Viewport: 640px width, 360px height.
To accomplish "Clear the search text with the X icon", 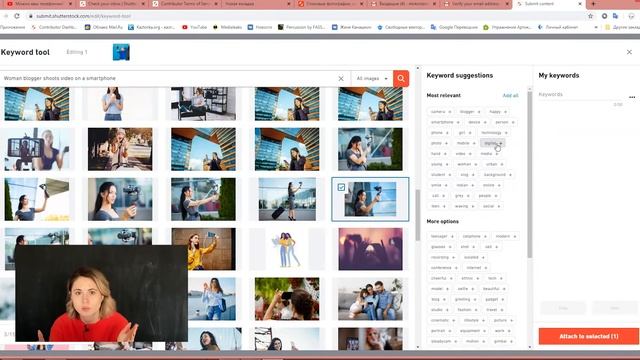I will 341,78.
